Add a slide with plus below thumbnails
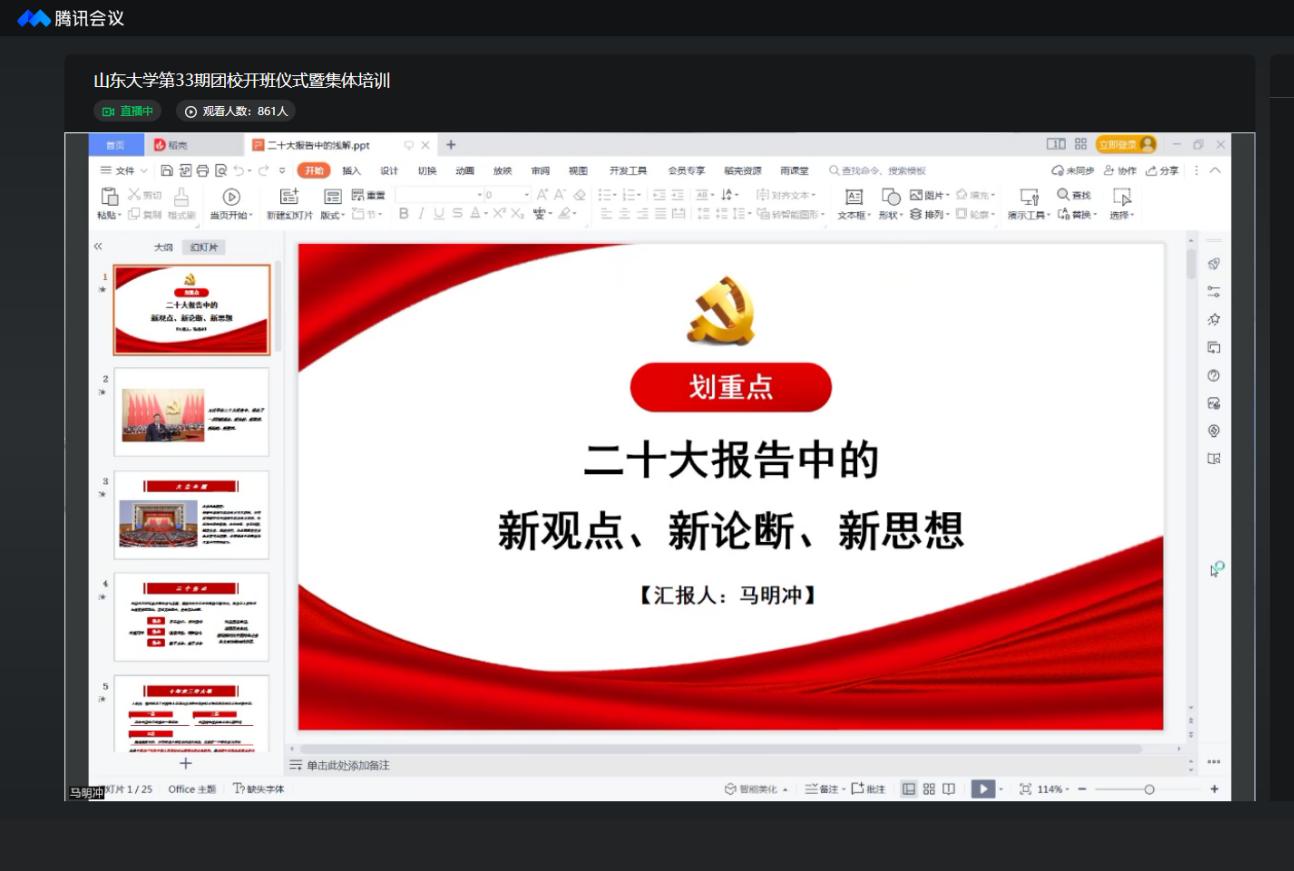1294x871 pixels. [185, 764]
